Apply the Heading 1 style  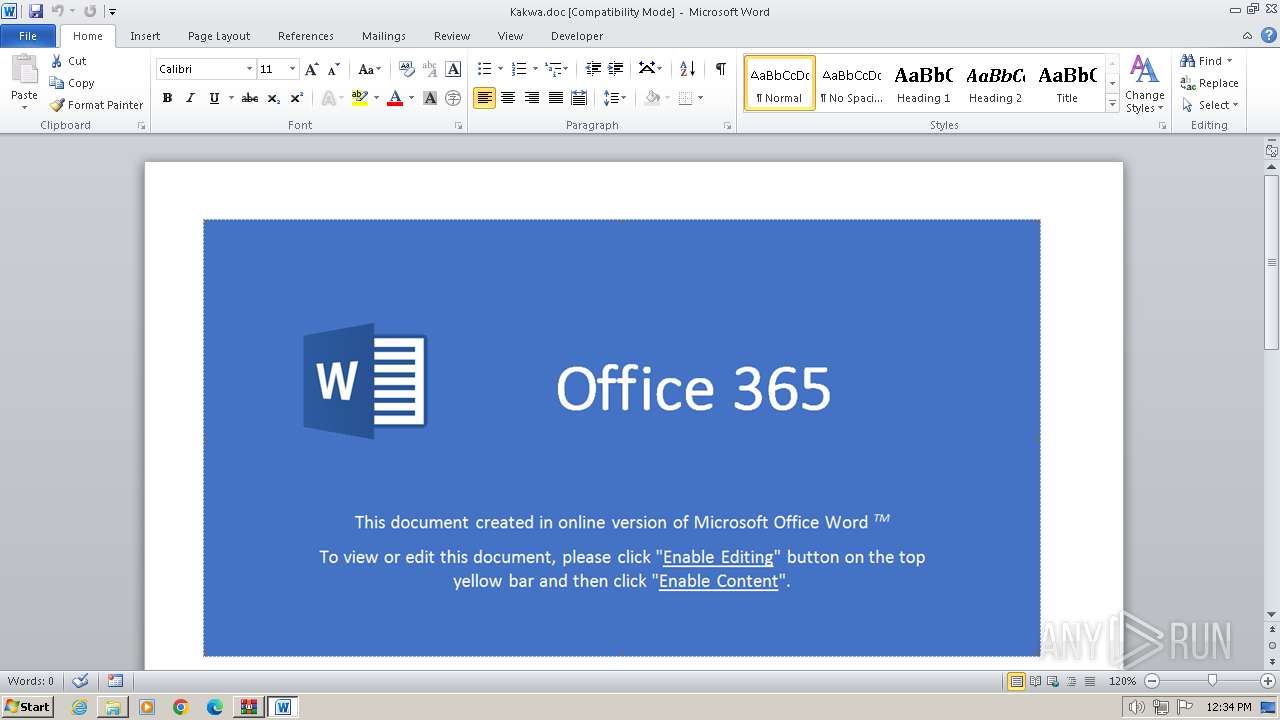tap(924, 83)
